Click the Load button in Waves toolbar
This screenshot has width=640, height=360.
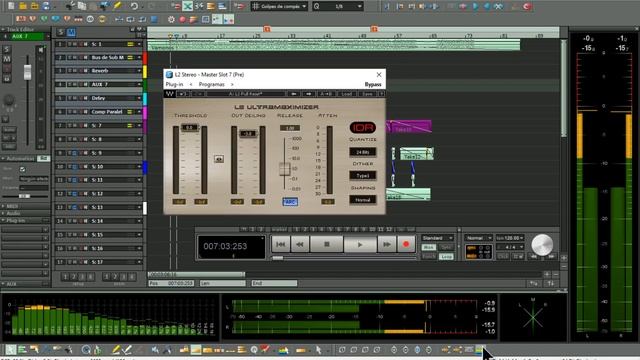coord(346,94)
